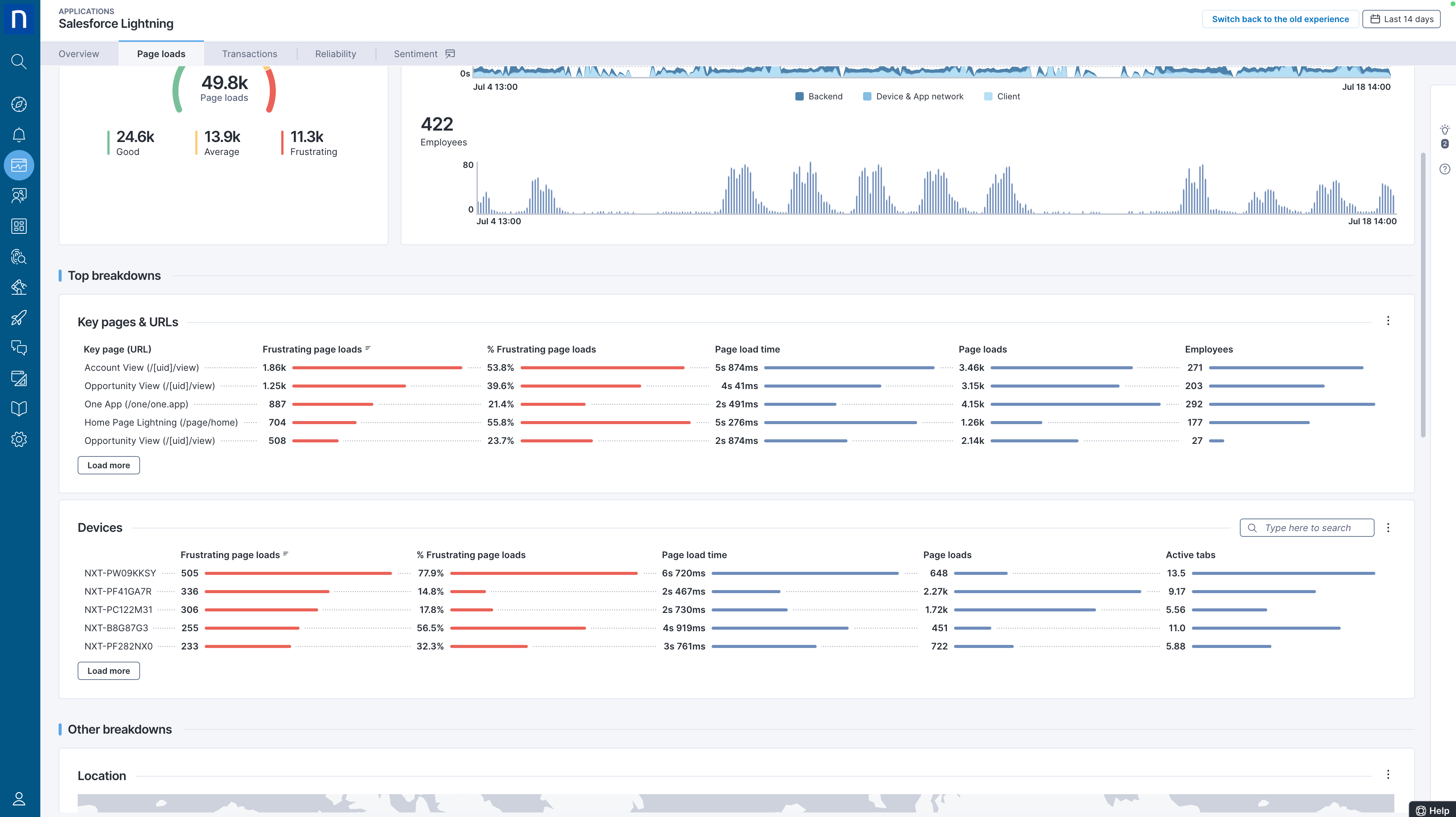The height and width of the screenshot is (817, 1456).
Task: Open Key pages & URLs options menu
Action: click(x=1388, y=321)
